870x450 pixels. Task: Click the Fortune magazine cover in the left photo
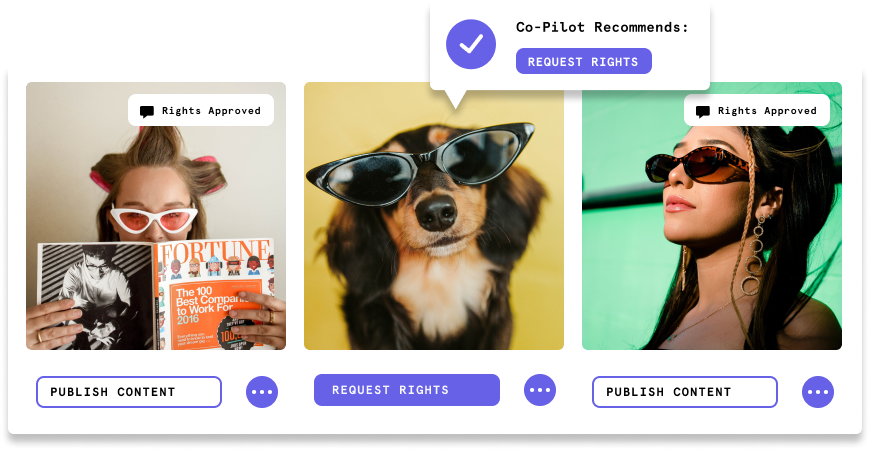214,294
